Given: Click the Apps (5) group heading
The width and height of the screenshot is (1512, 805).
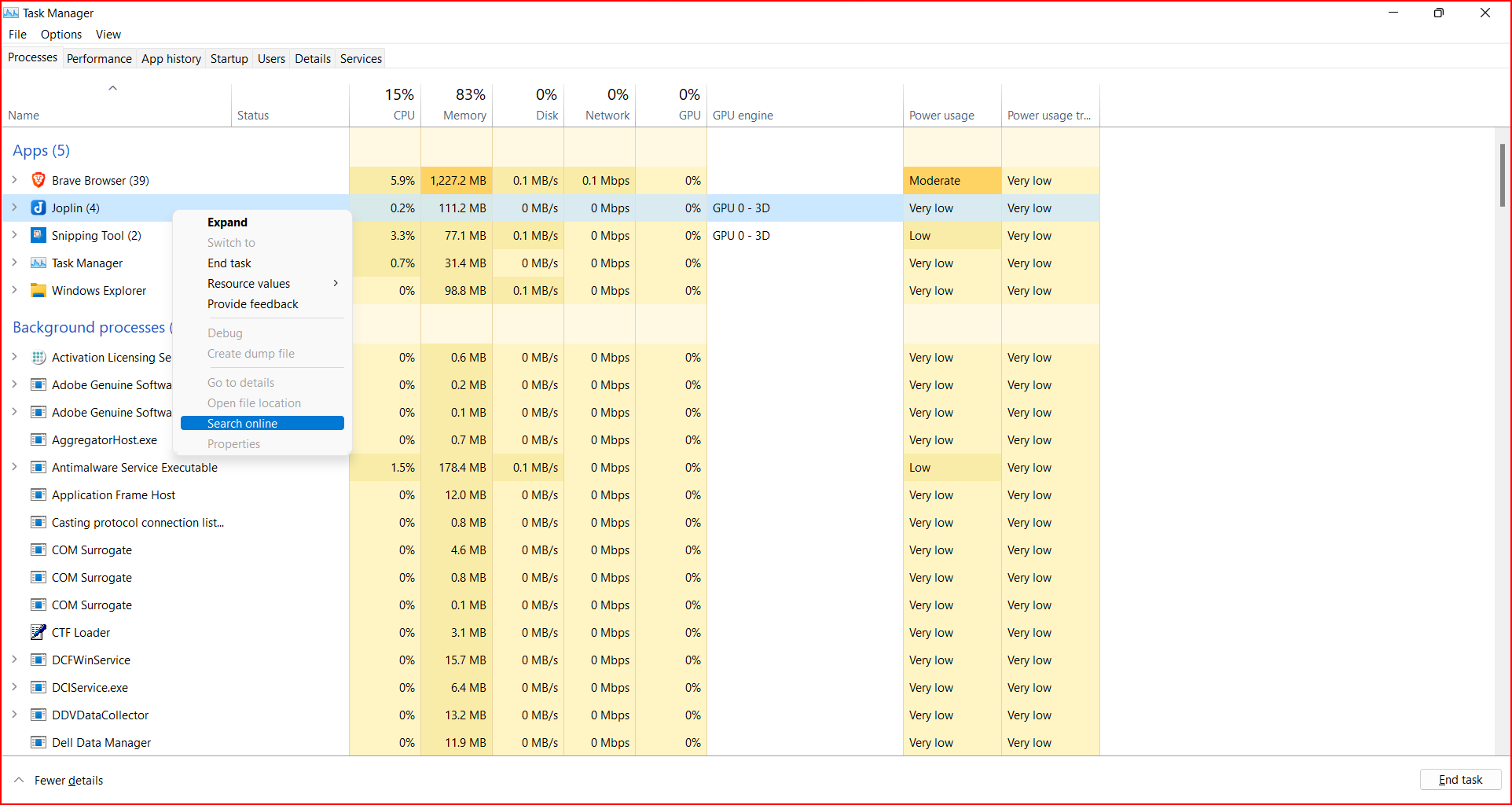Looking at the screenshot, I should [41, 150].
